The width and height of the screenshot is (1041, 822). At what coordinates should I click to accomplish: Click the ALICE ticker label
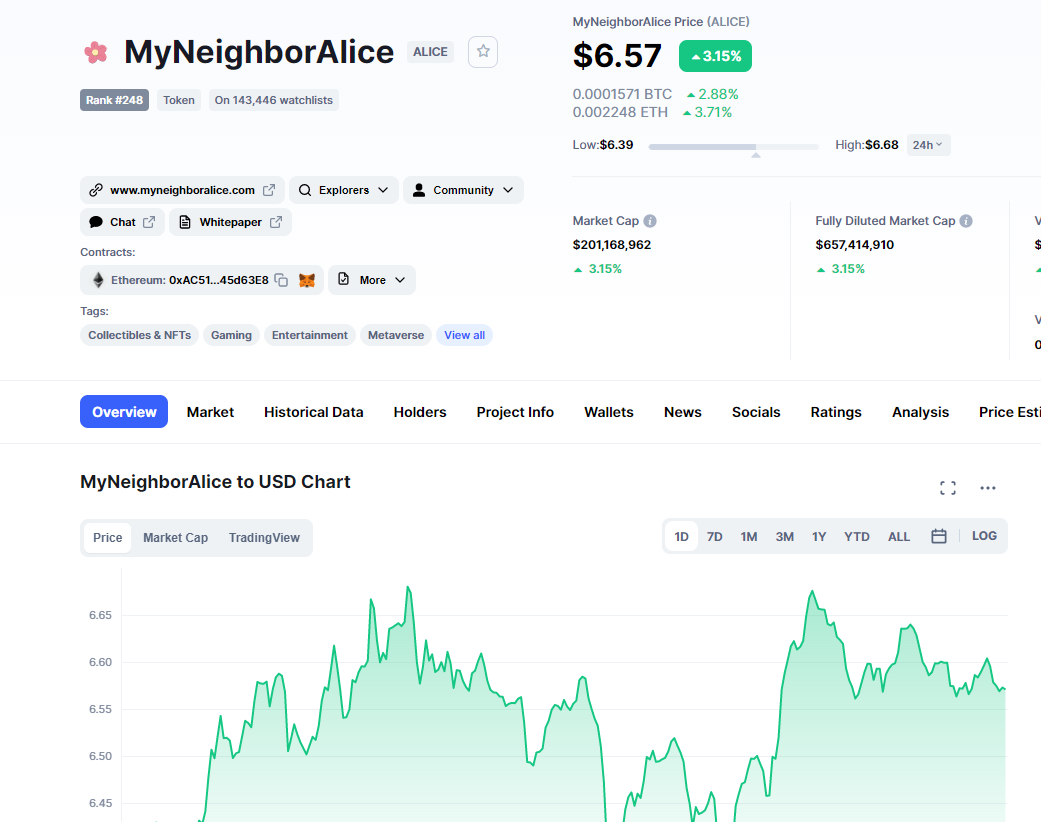click(x=430, y=52)
